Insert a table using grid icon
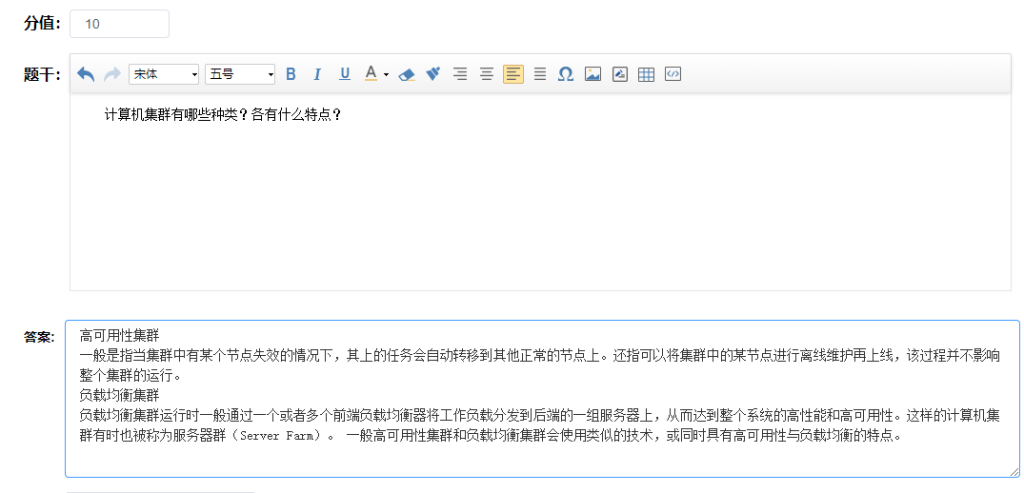1024x493 pixels. click(646, 75)
